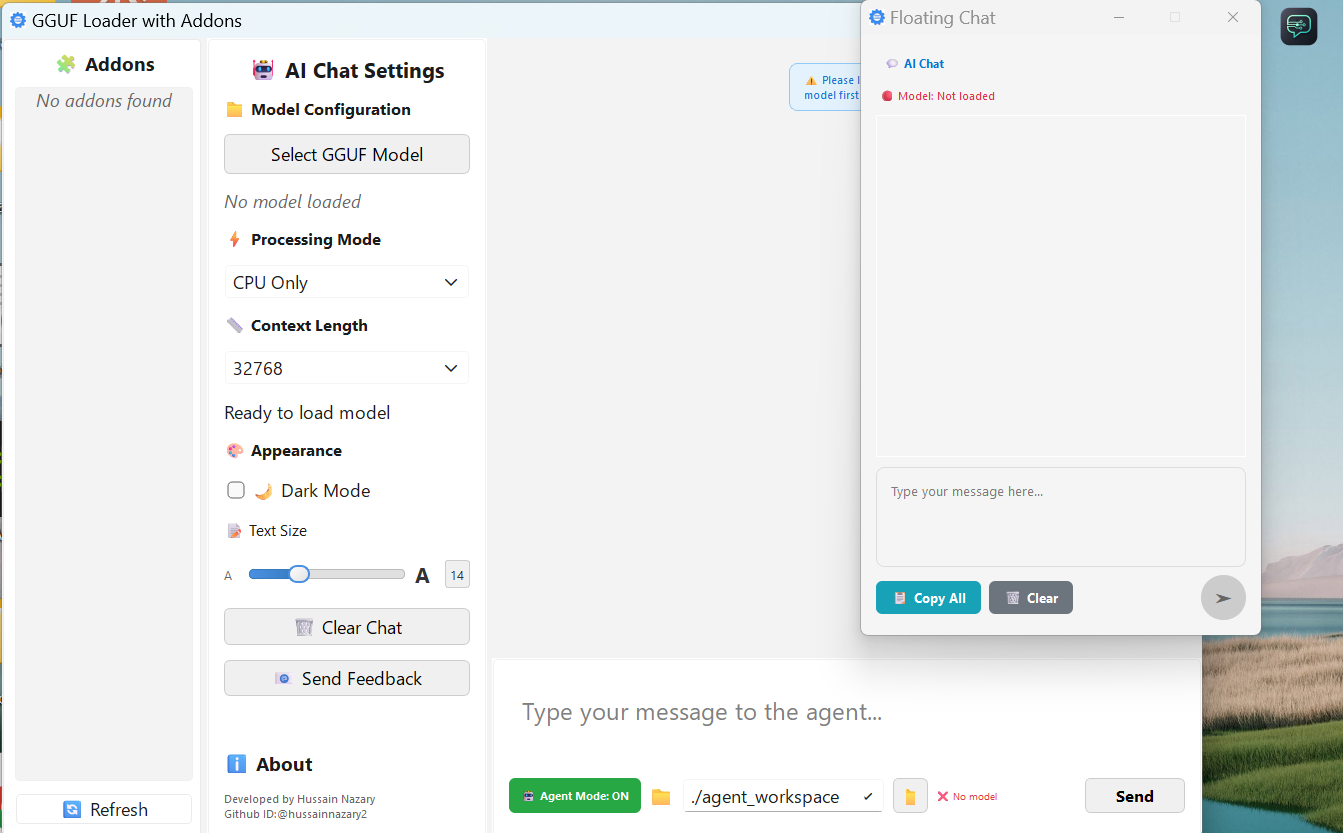This screenshot has width=1343, height=833.
Task: Open the folder icon by Model Configuration
Action: 236,109
